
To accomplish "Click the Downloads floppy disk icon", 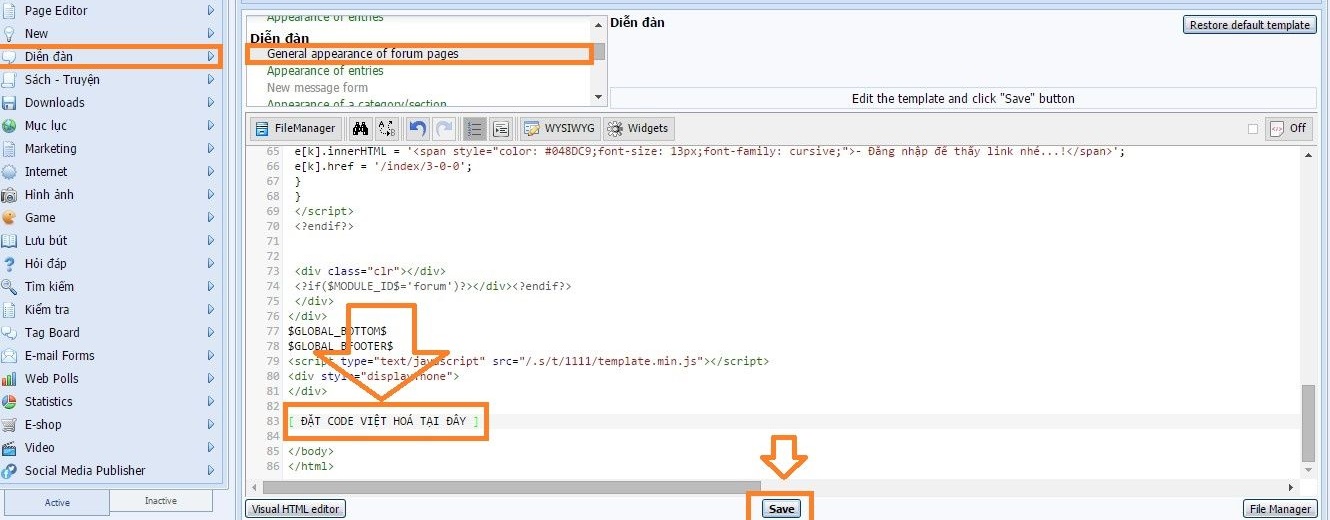I will (9, 102).
